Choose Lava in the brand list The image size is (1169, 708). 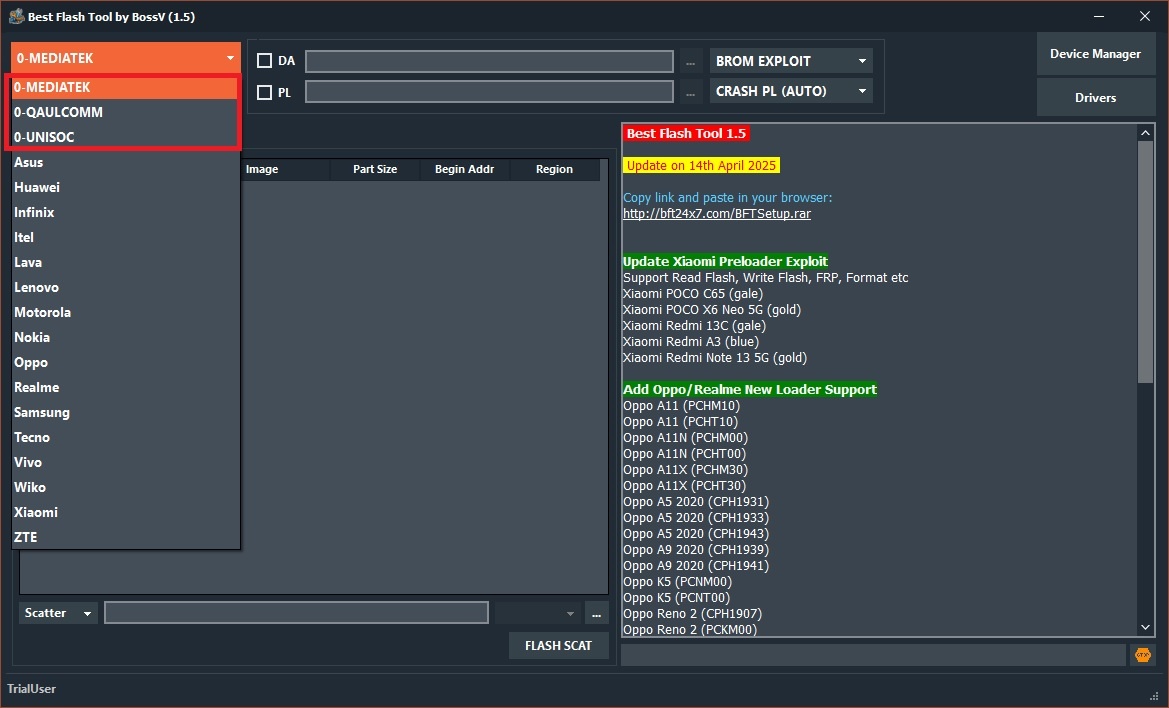[125, 262]
